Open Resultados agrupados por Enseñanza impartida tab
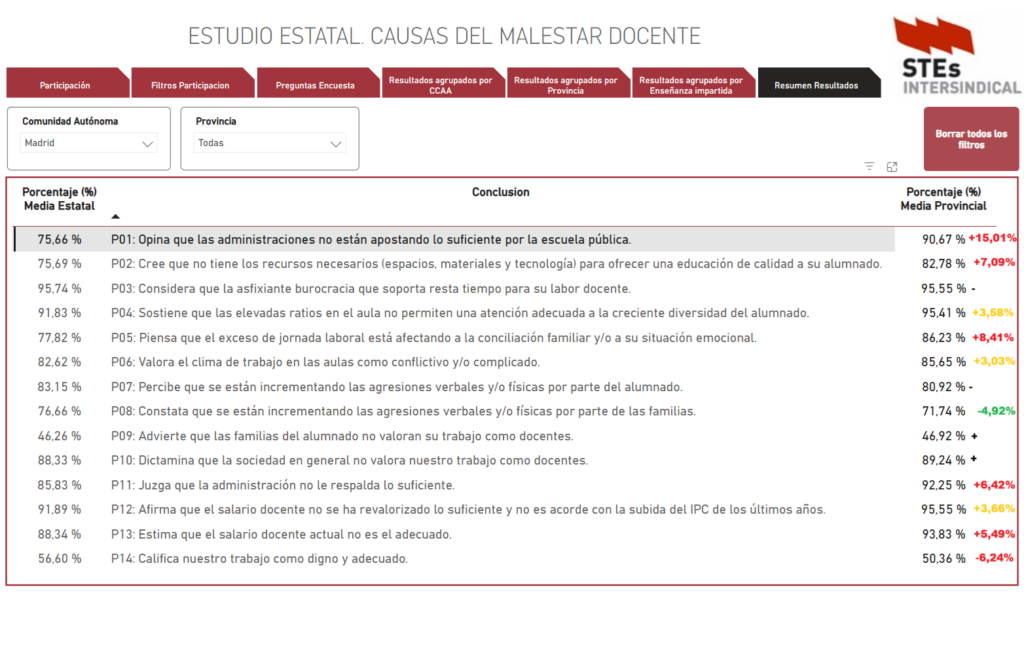The image size is (1024, 667). pos(690,85)
